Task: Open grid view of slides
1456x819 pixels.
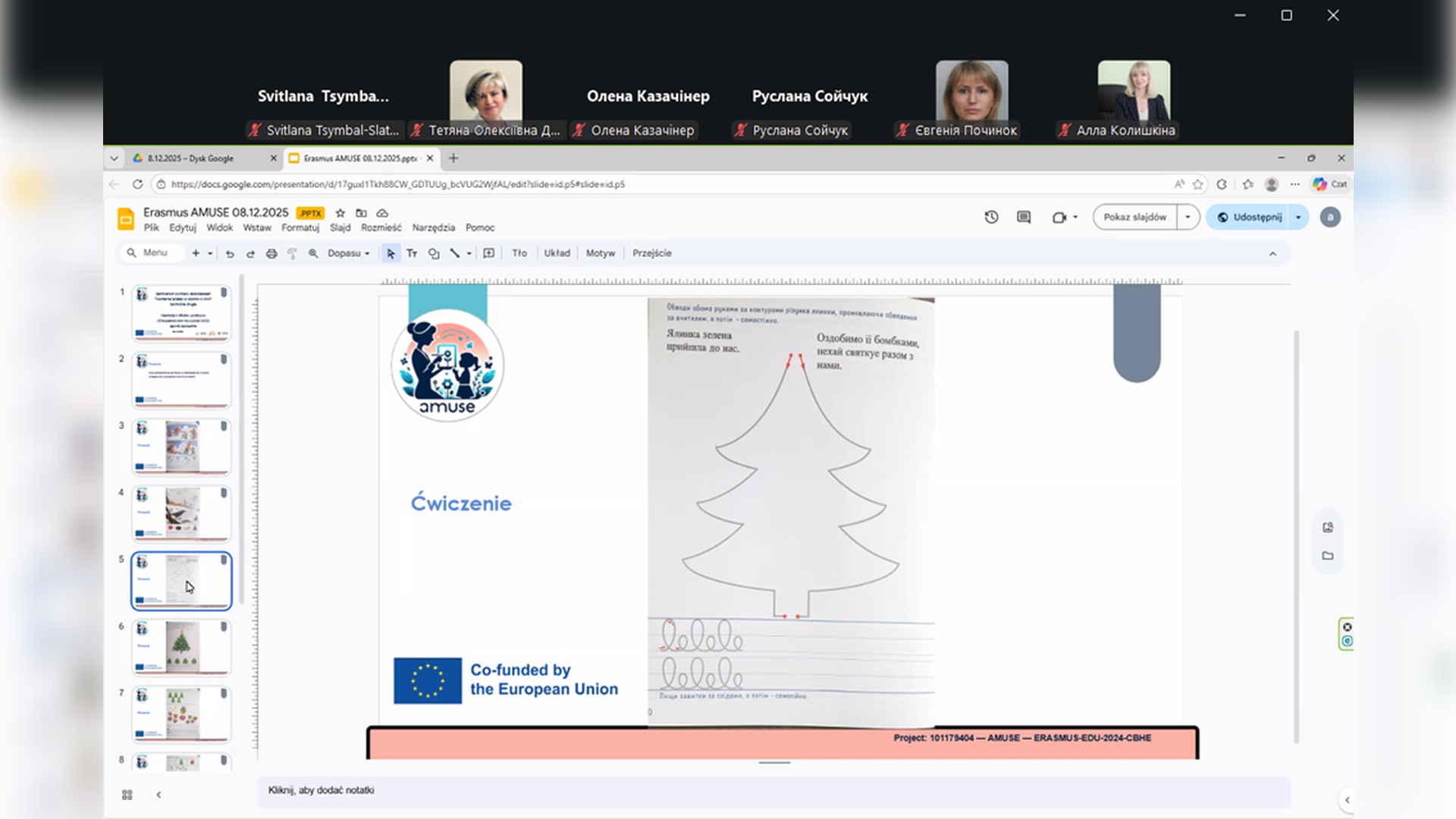Action: [127, 795]
